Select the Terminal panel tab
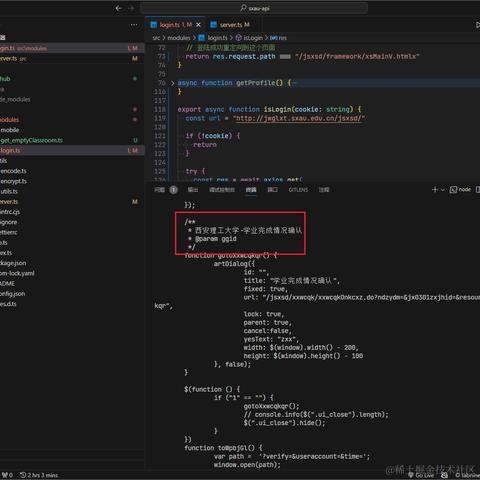480x480 pixels. pyautogui.click(x=251, y=190)
